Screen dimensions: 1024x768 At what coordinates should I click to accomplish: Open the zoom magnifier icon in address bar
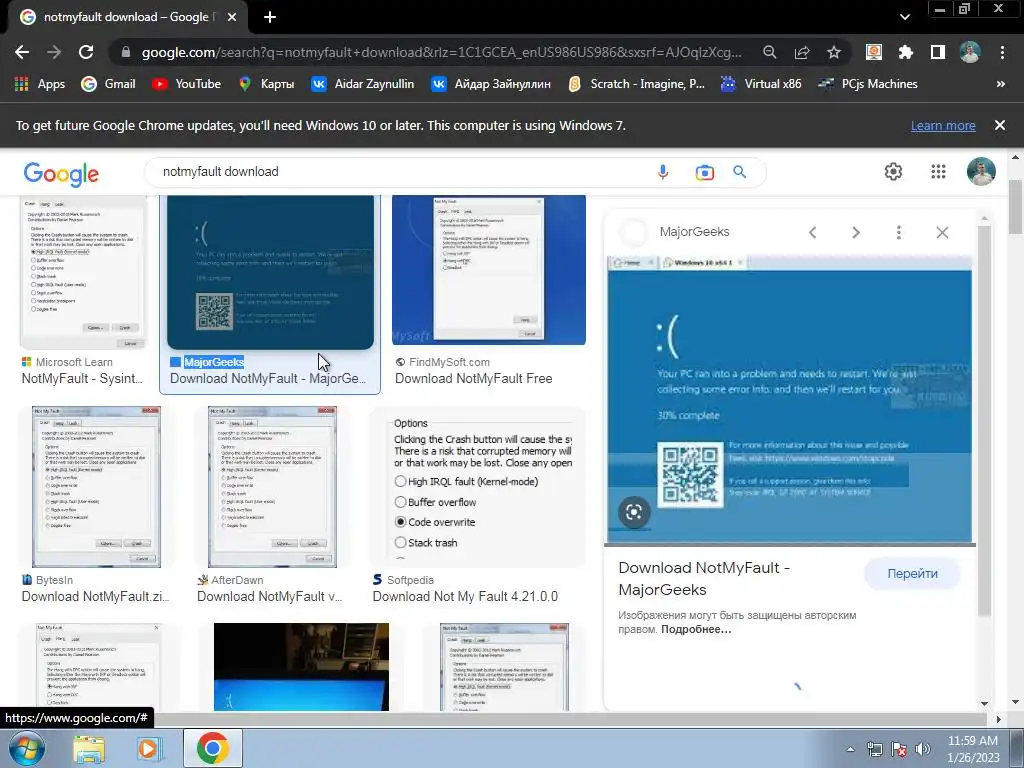[770, 52]
